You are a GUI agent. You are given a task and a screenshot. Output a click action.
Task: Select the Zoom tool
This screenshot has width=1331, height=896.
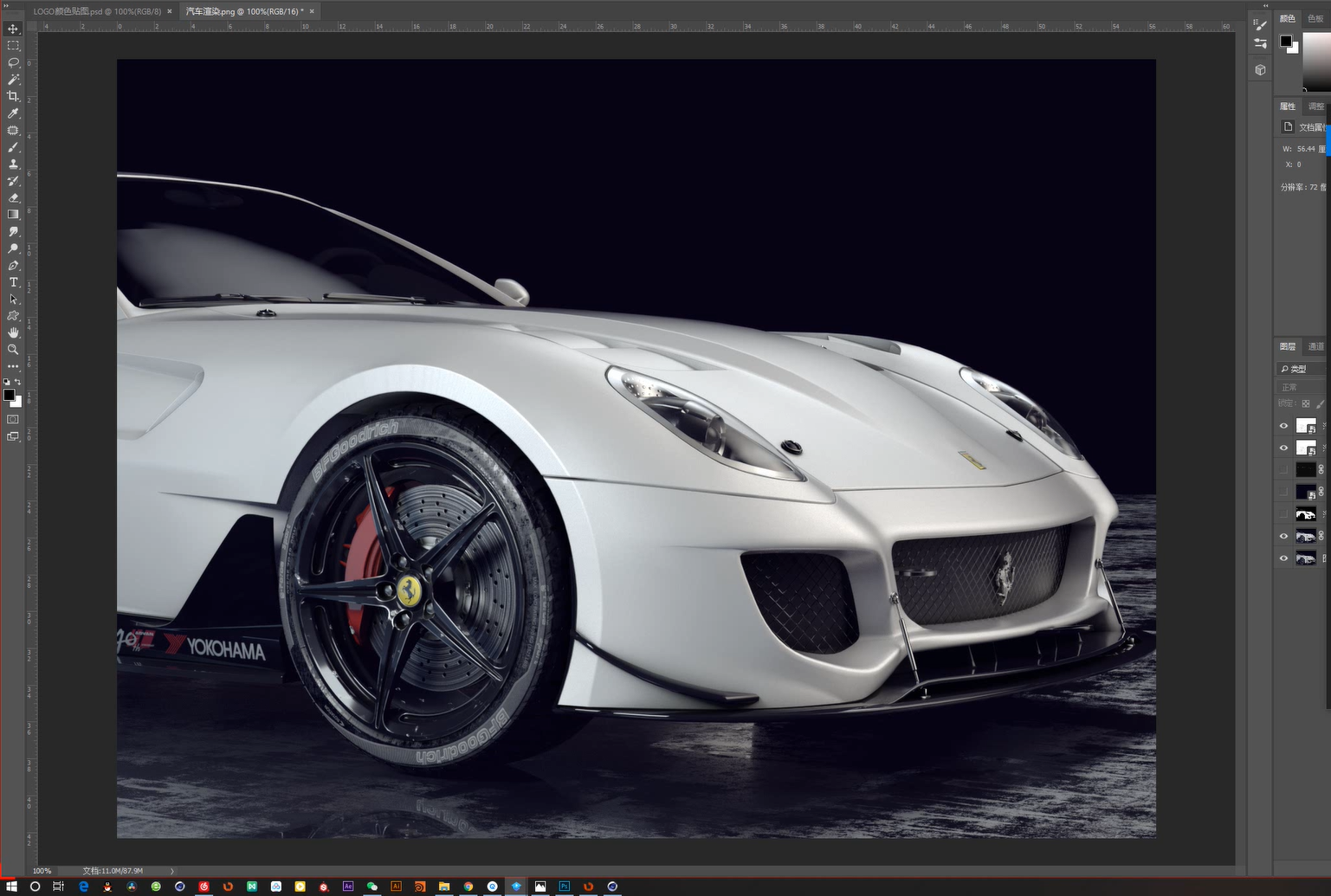pos(13,350)
